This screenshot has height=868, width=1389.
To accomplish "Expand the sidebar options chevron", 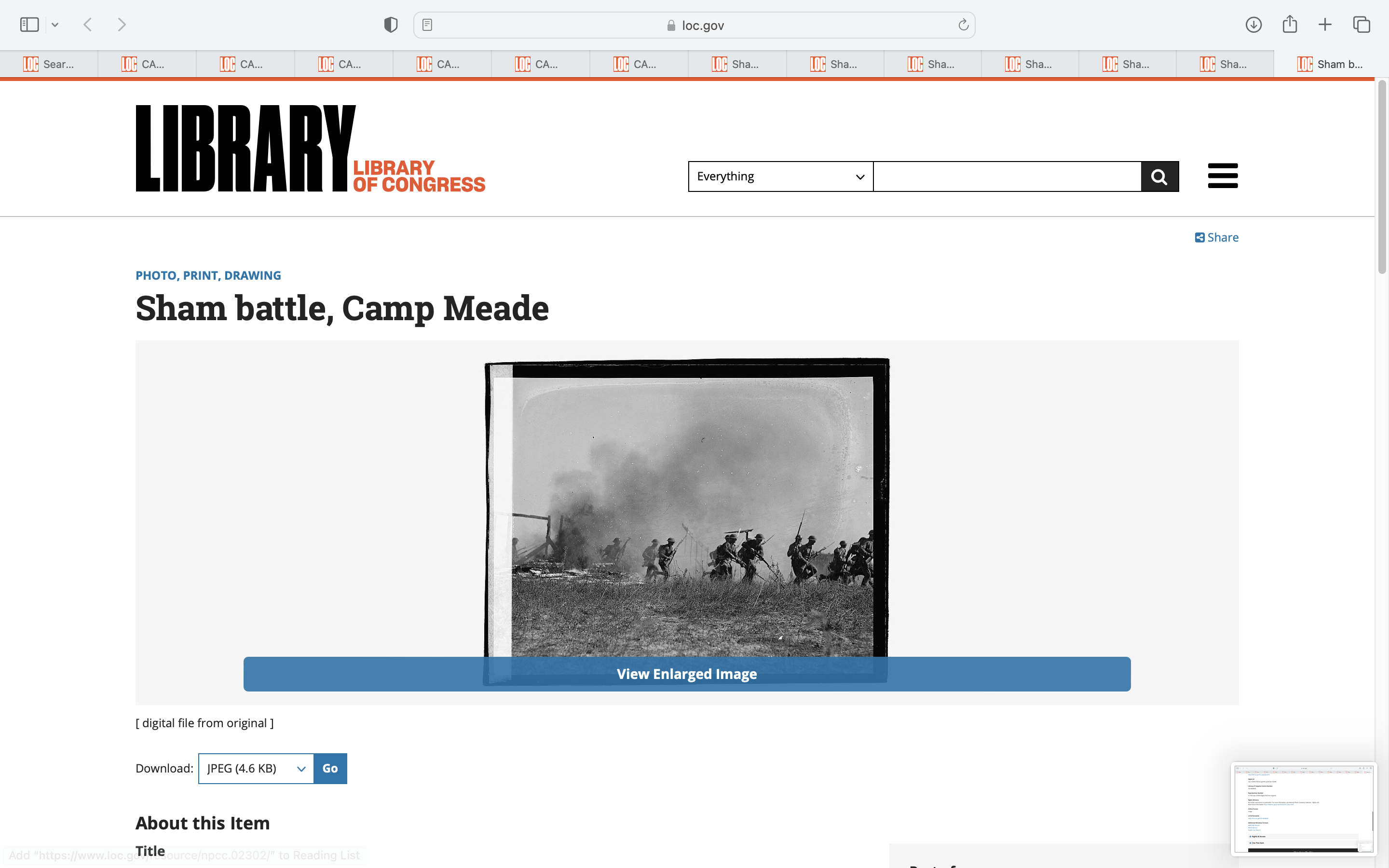I will [x=55, y=25].
